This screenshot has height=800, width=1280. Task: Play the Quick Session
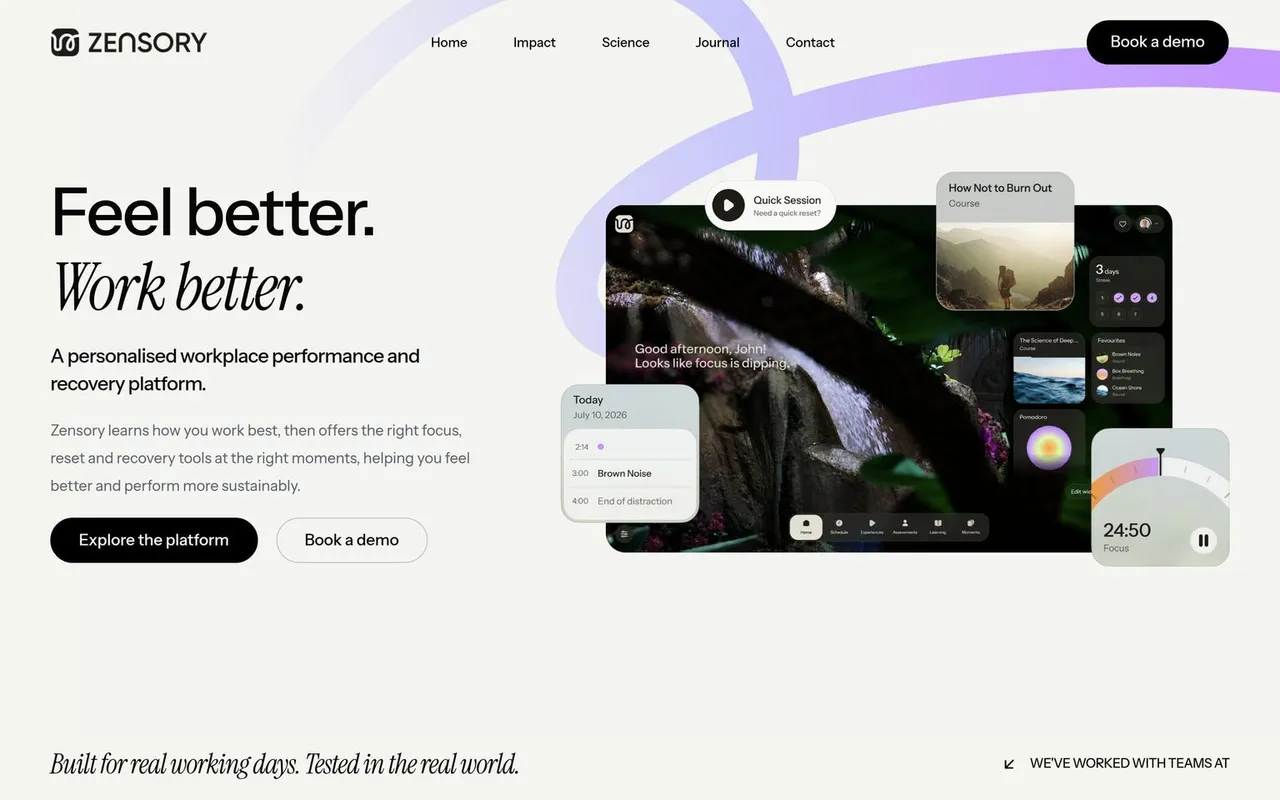pos(728,205)
